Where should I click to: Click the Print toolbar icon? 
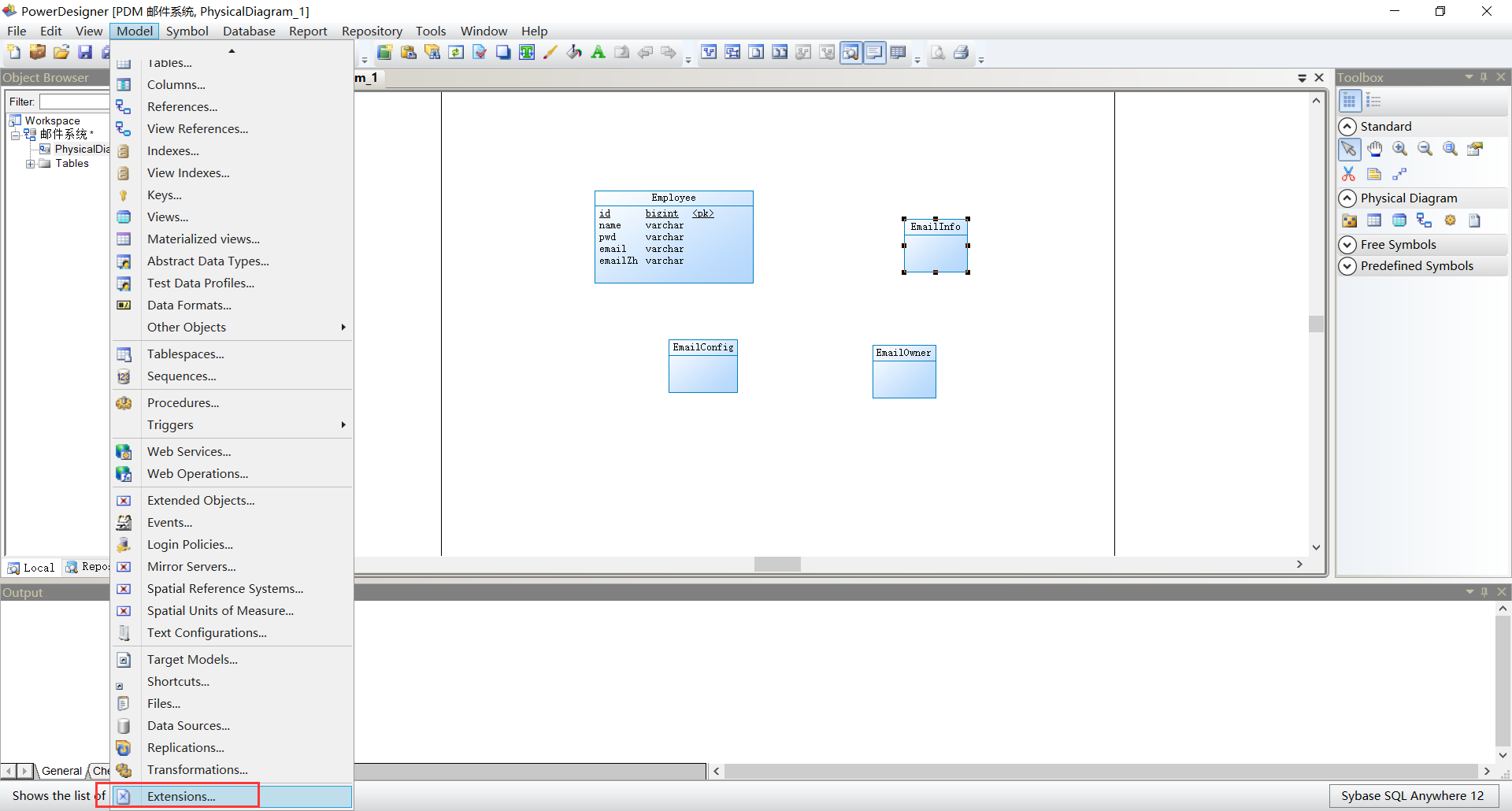pos(961,53)
